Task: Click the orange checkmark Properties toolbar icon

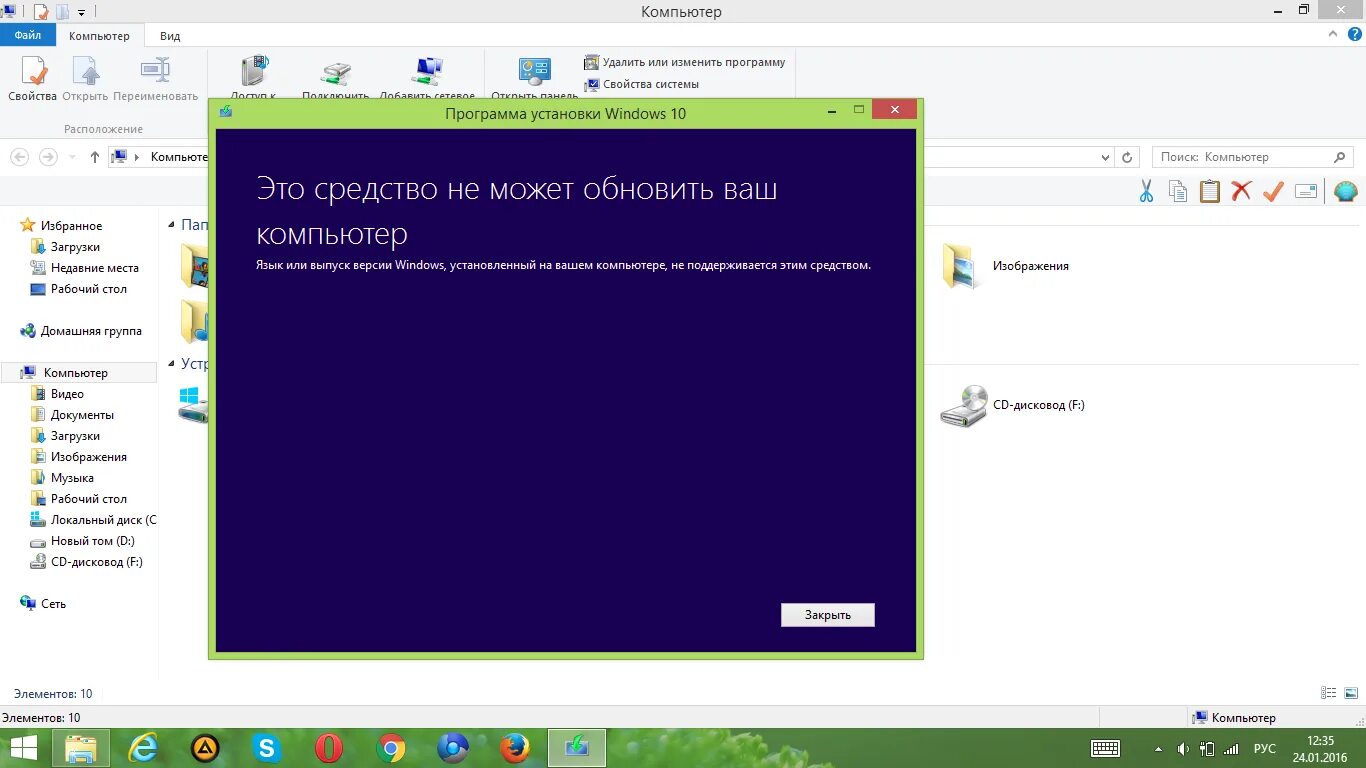Action: pos(1273,191)
